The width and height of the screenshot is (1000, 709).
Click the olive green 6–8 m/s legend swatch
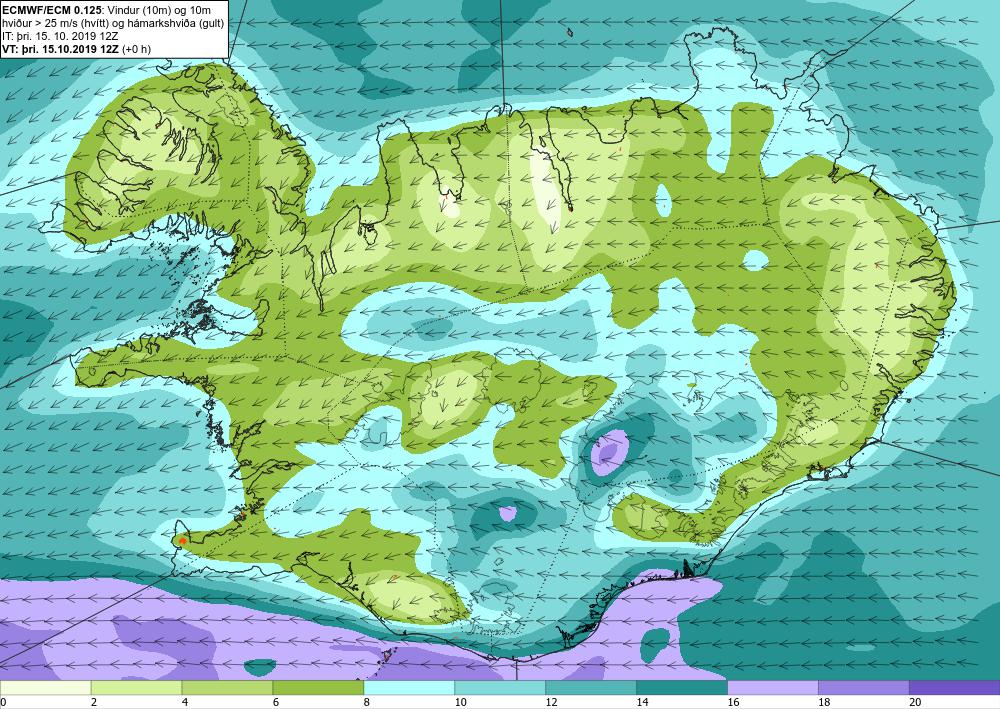pos(318,688)
